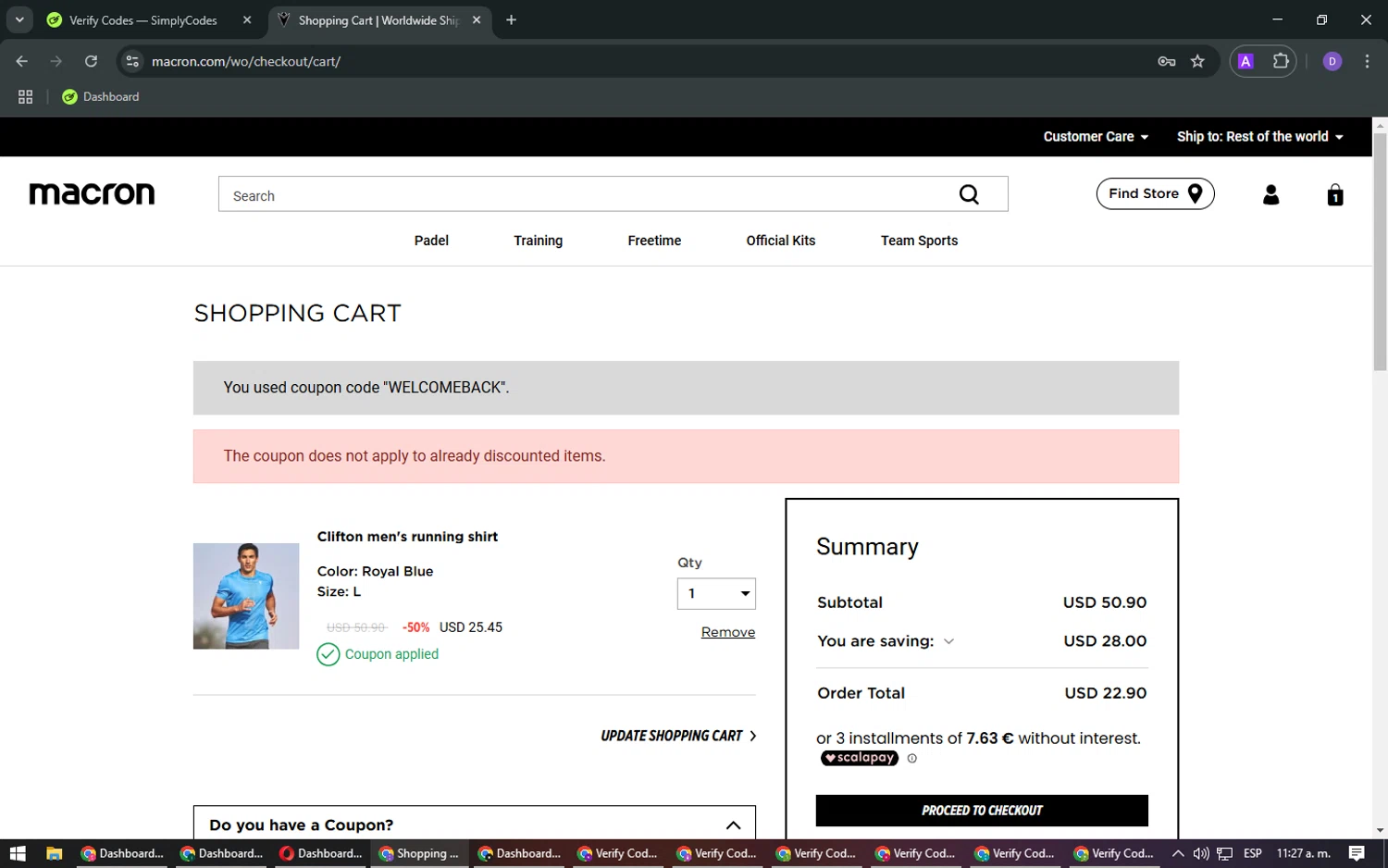Click the browser forward arrow
The width and height of the screenshot is (1388, 868).
[x=56, y=61]
